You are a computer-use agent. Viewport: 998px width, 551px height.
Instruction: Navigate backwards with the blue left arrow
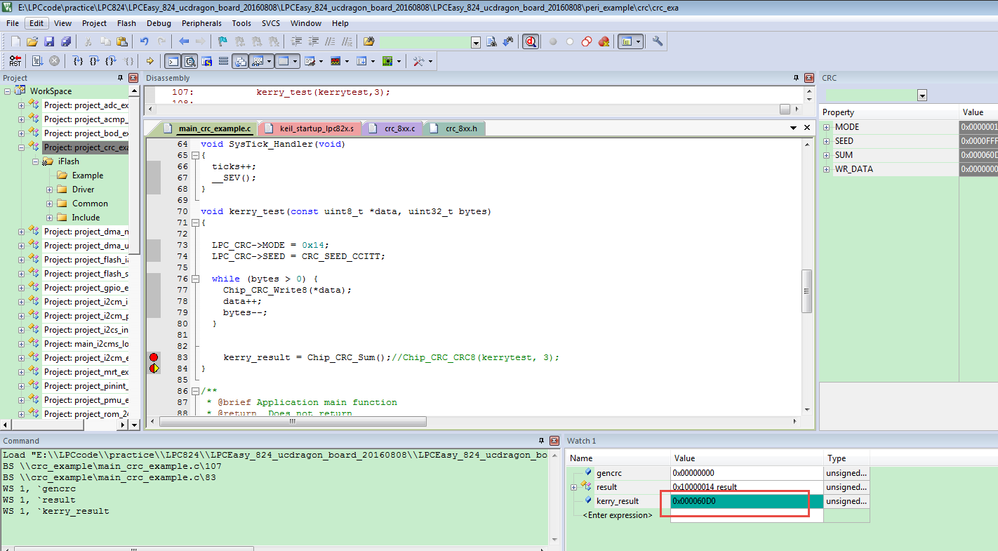(x=184, y=41)
